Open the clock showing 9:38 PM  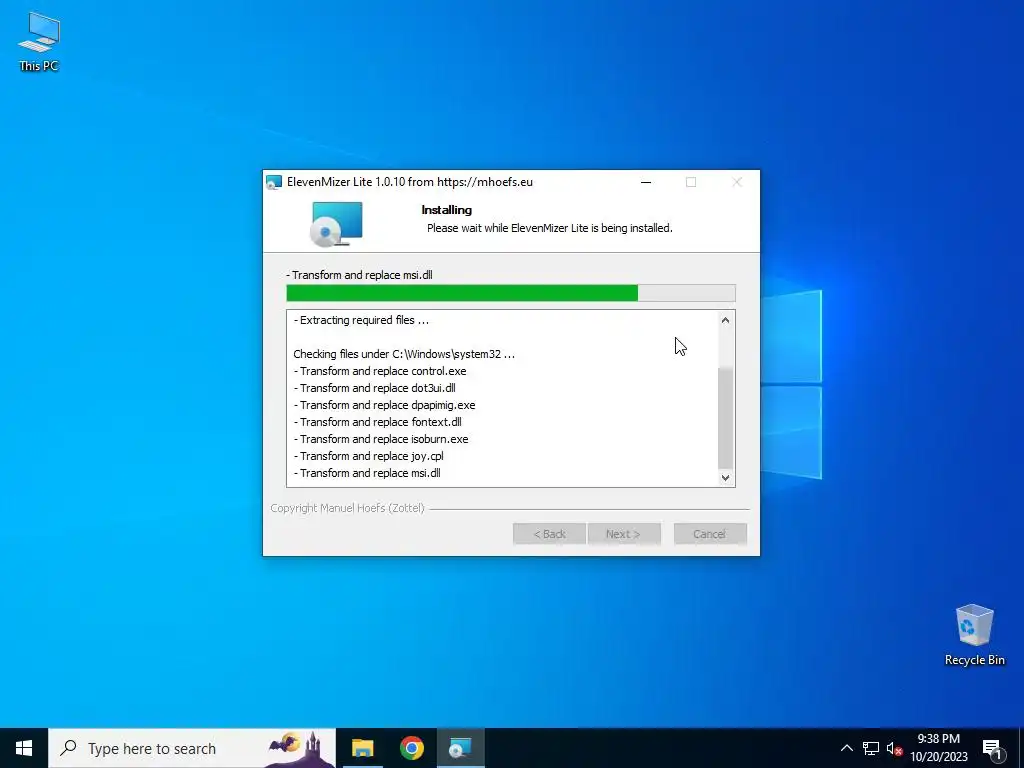(938, 748)
